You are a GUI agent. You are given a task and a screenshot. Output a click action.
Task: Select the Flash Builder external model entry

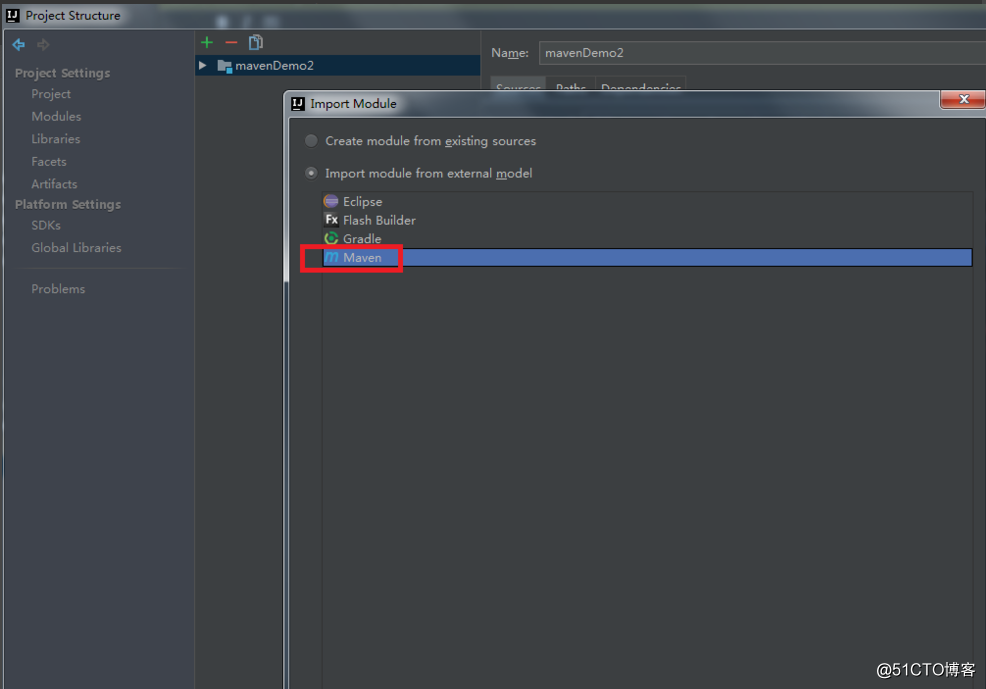click(647, 220)
